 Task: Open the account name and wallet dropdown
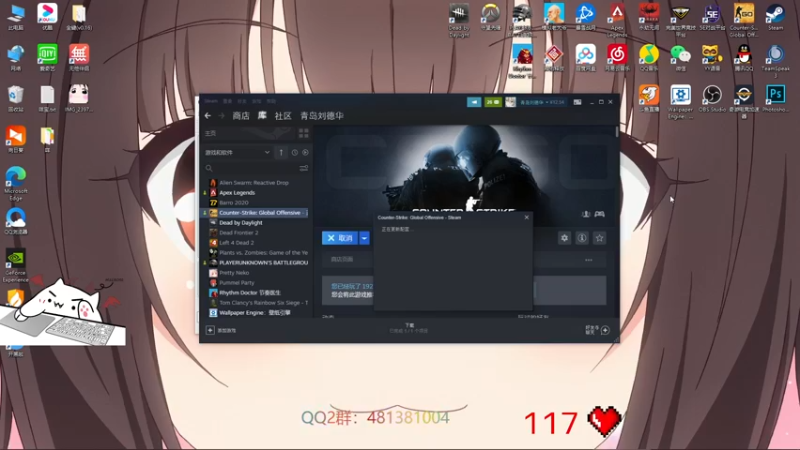(542, 102)
